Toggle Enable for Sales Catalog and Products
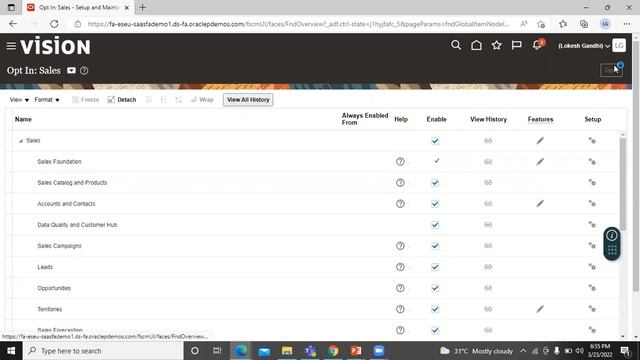Image resolution: width=640 pixels, height=360 pixels. point(435,182)
